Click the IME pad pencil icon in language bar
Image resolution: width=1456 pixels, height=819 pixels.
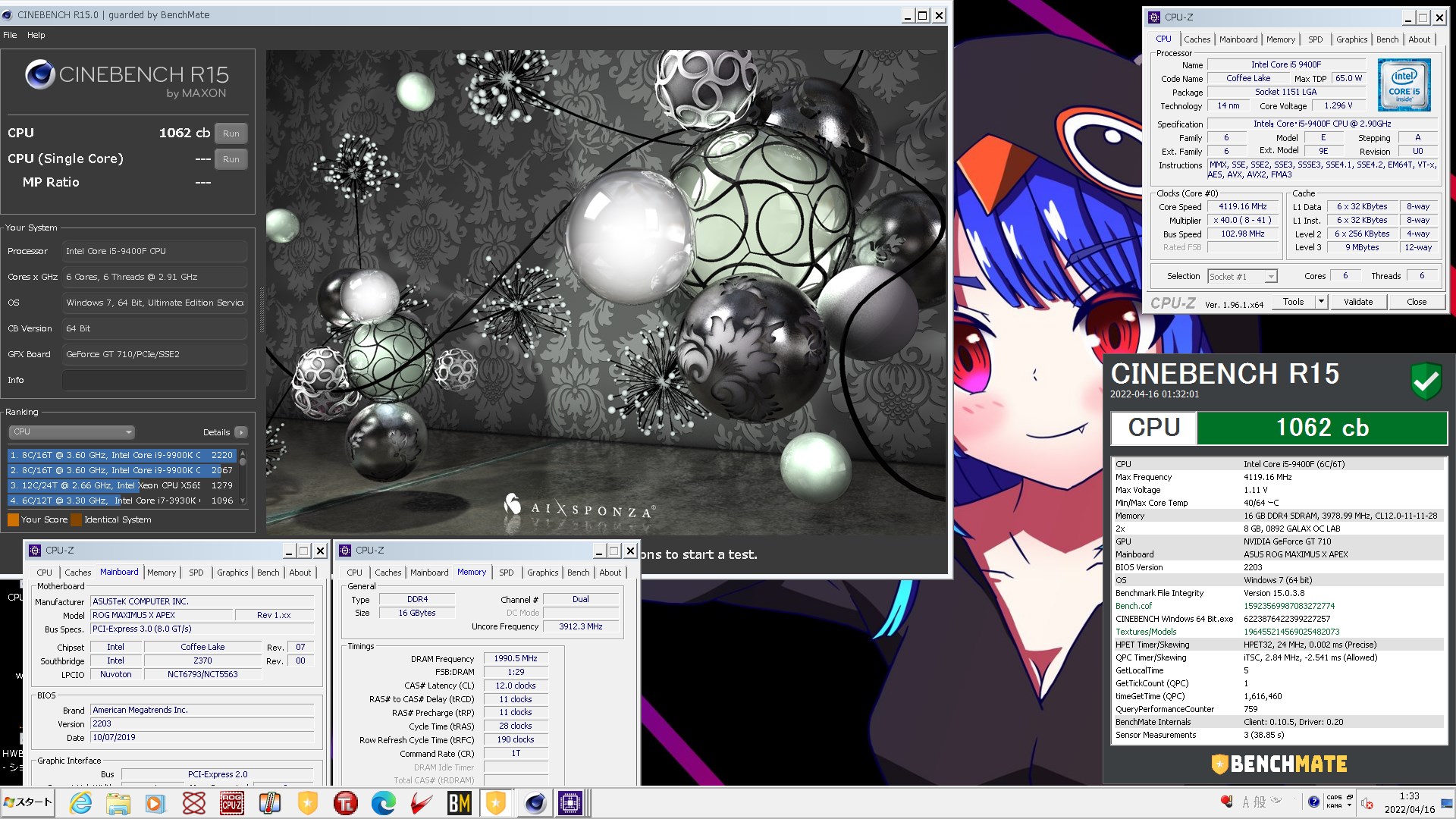1277,801
